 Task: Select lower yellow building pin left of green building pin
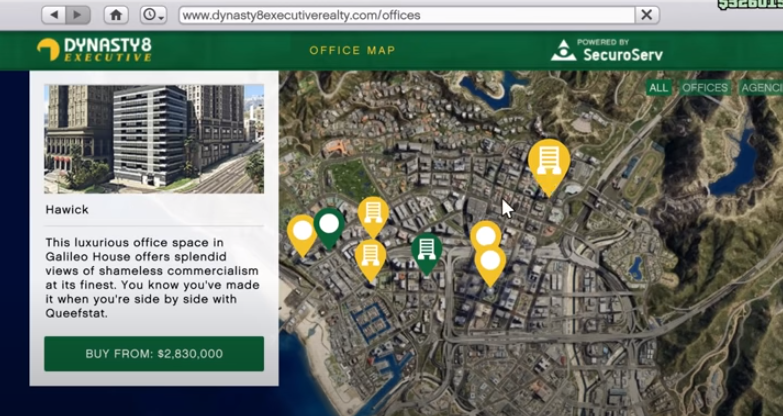[371, 260]
